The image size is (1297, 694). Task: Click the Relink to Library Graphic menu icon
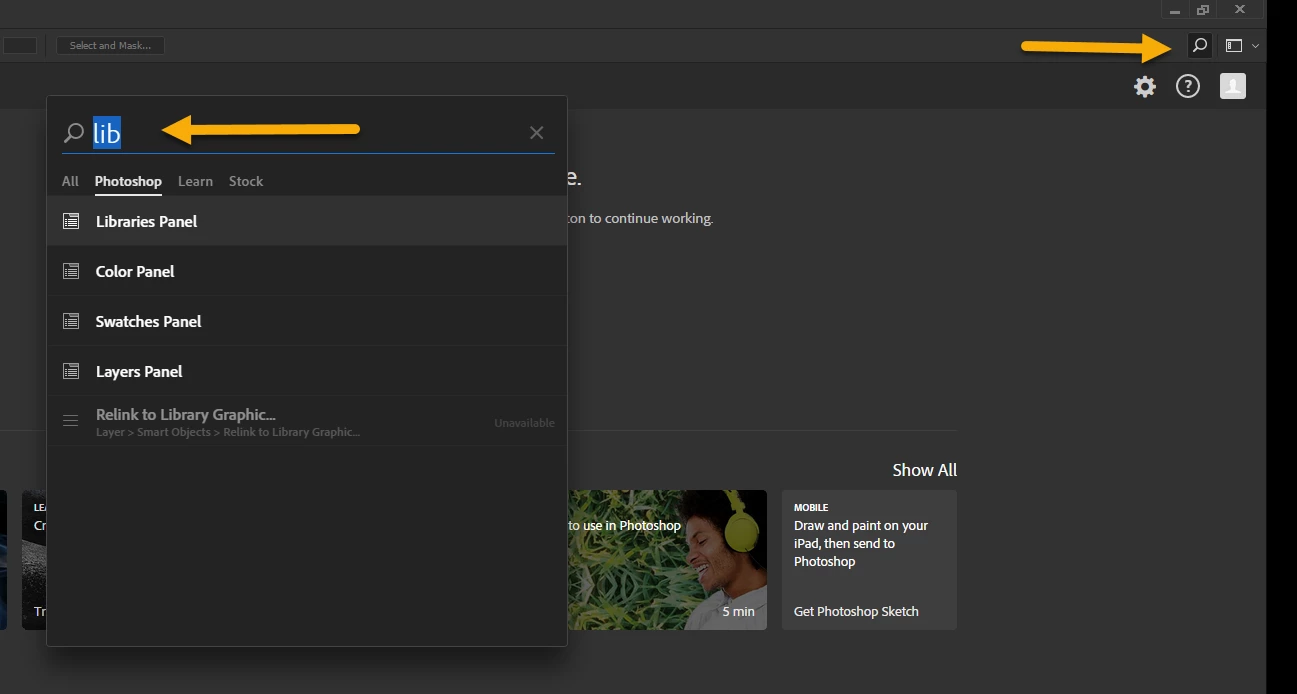coord(71,421)
